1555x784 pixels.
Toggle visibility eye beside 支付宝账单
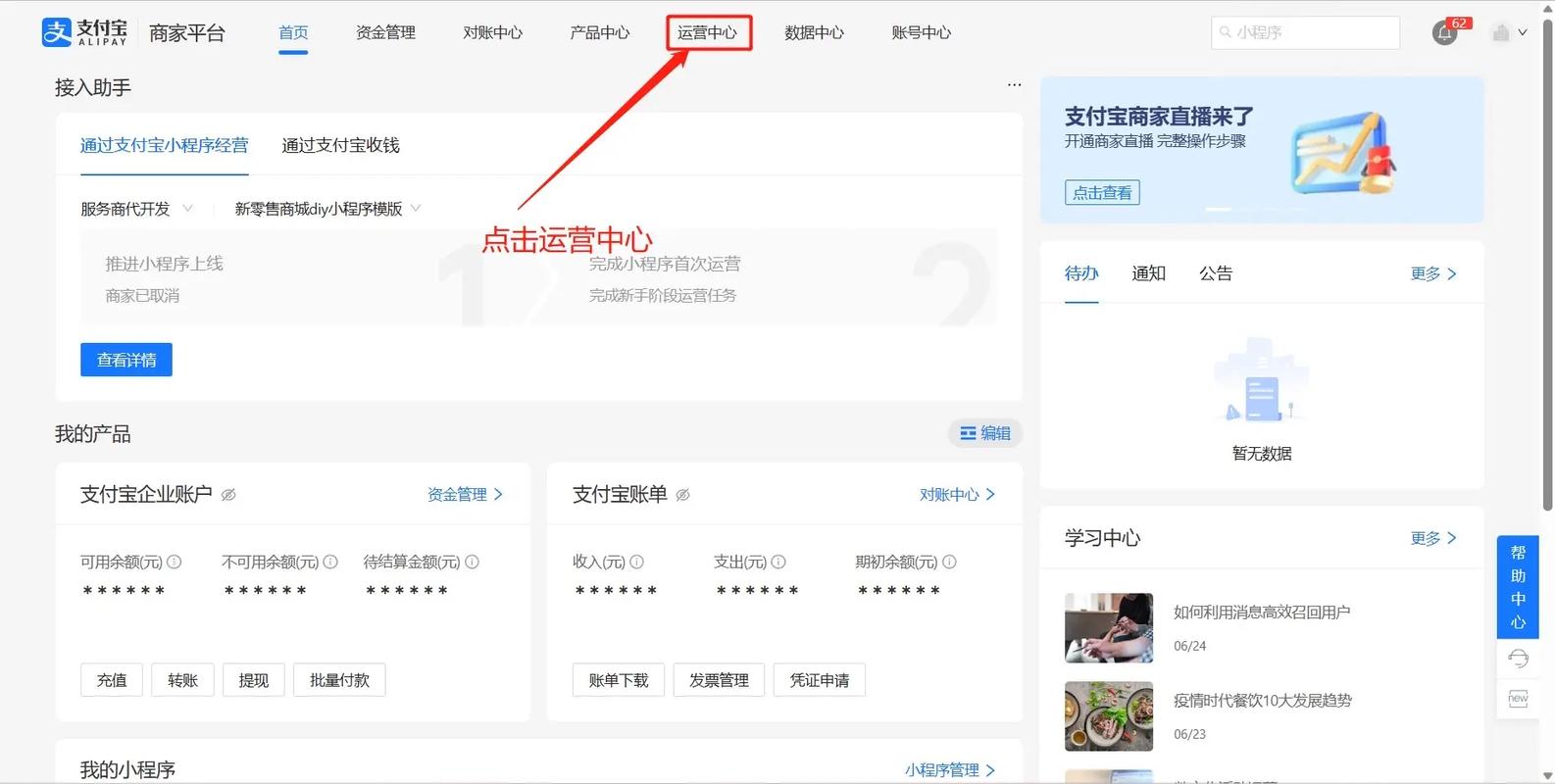(683, 495)
